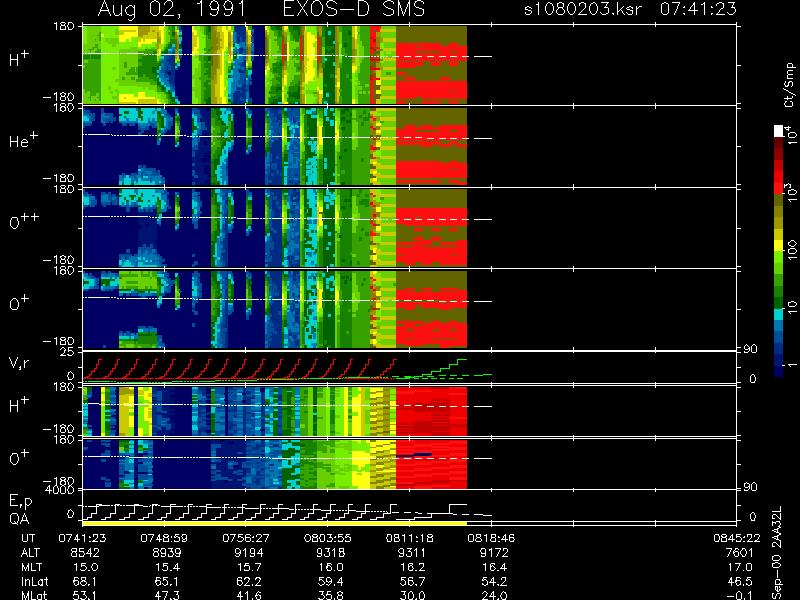
Task: Click the yellow QA status bar
Action: coord(274,523)
